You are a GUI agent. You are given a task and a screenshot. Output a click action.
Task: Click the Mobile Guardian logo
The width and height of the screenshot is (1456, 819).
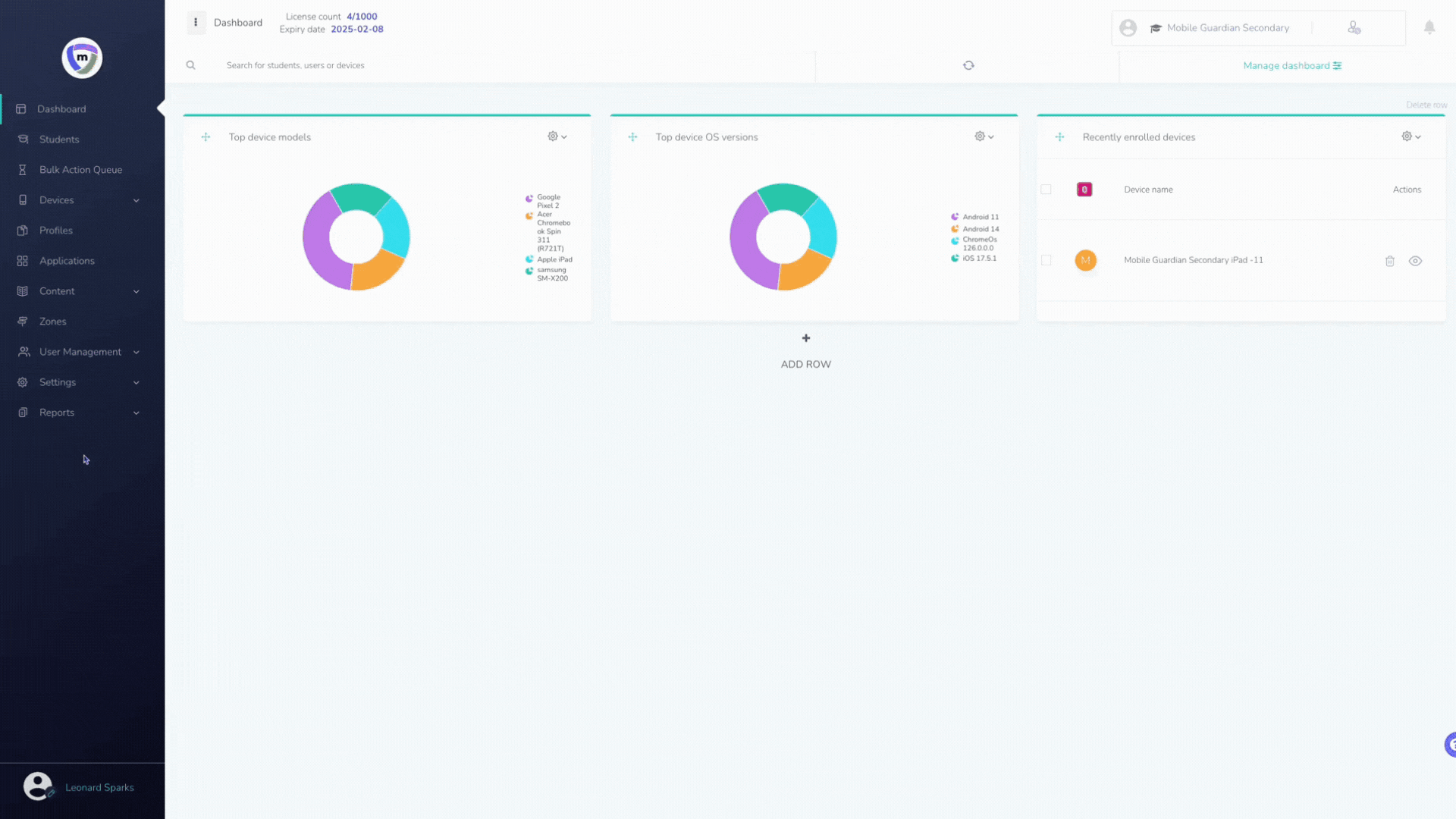[x=82, y=58]
